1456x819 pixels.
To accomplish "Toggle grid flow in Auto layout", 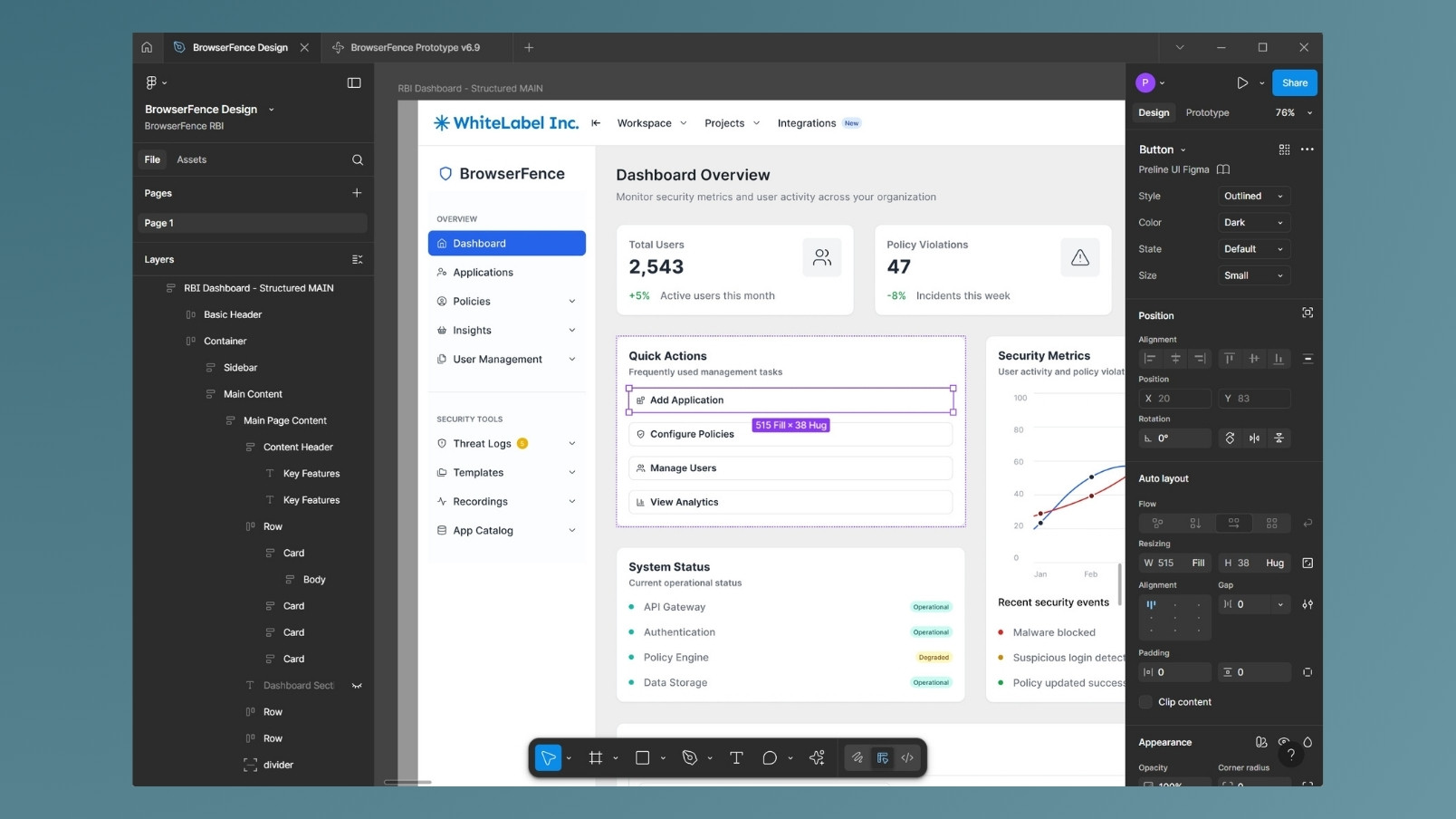I will point(1271,523).
